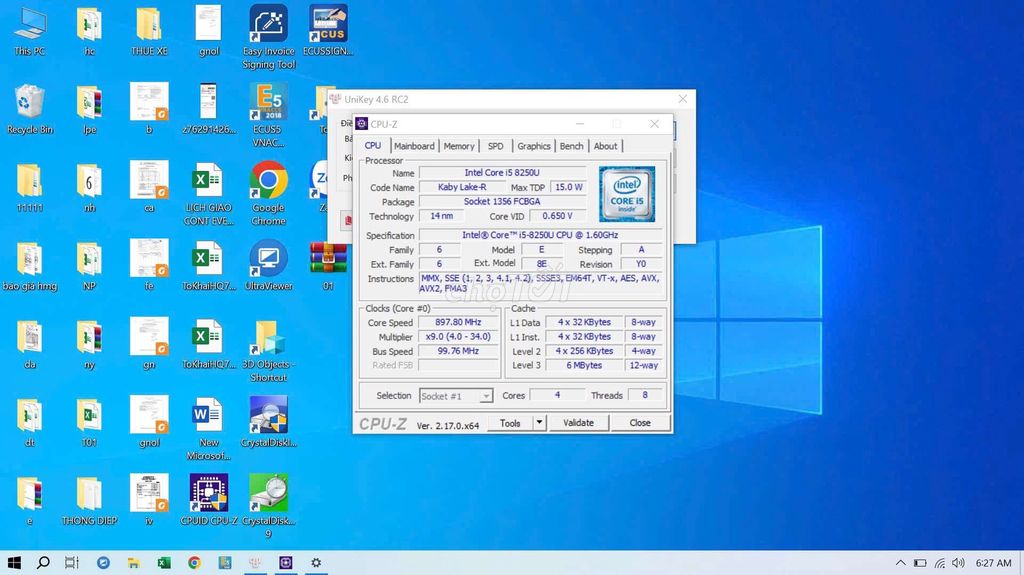Click the '6 MBytes' Level 3 cache value
This screenshot has height=575, width=1024.
point(584,365)
